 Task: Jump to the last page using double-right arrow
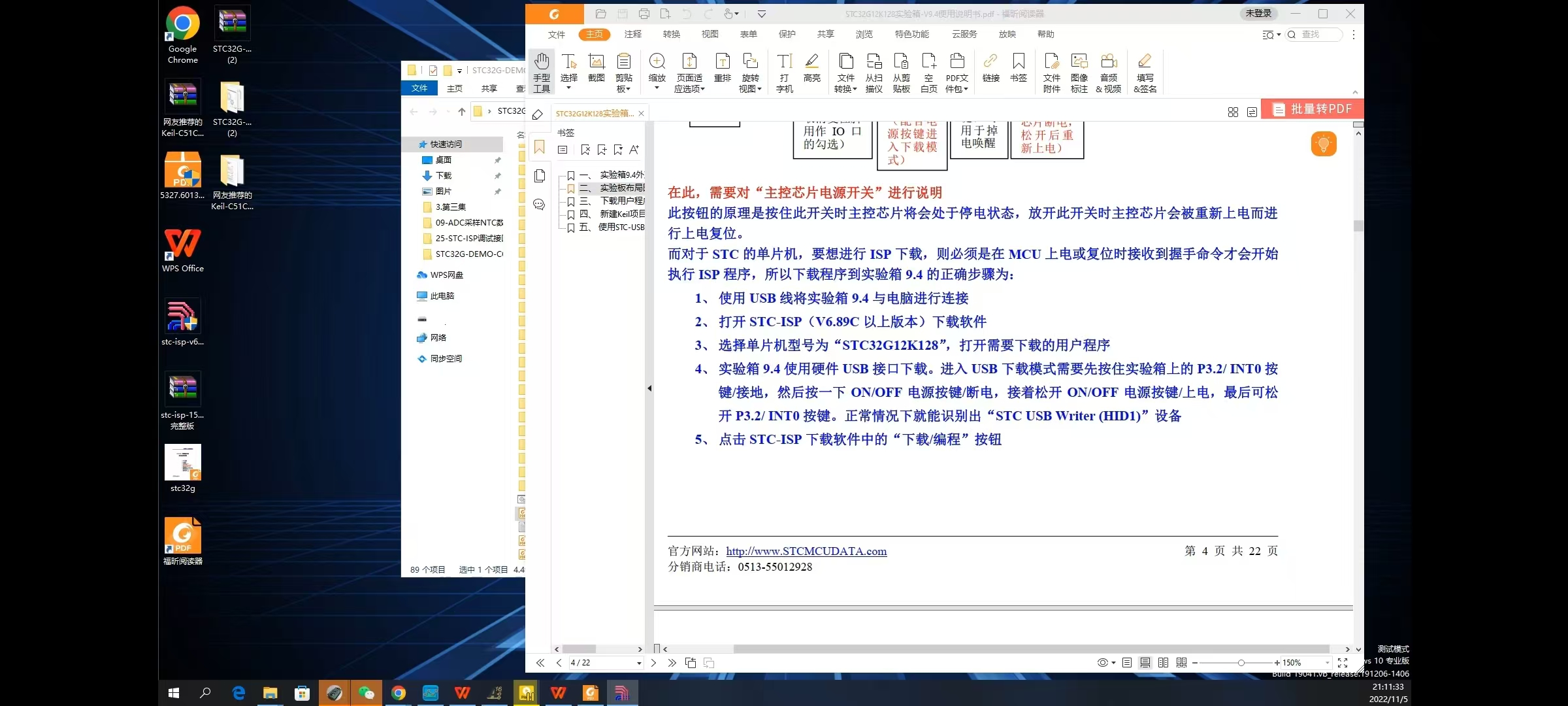point(672,663)
